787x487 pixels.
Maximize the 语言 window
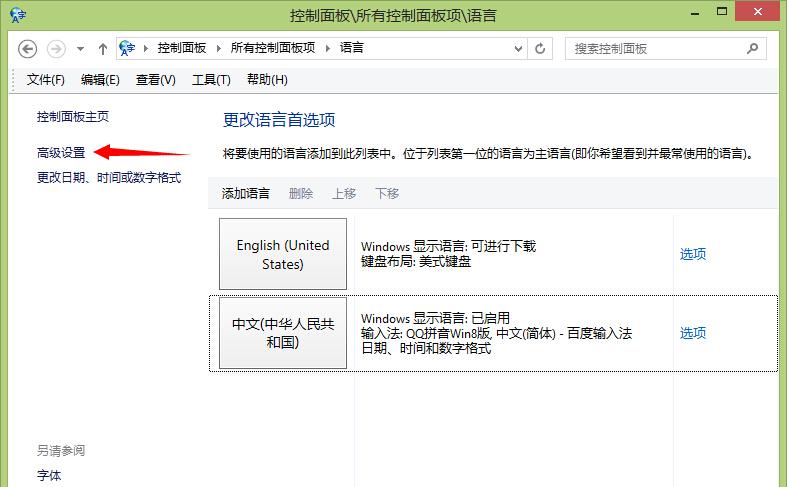click(x=722, y=12)
